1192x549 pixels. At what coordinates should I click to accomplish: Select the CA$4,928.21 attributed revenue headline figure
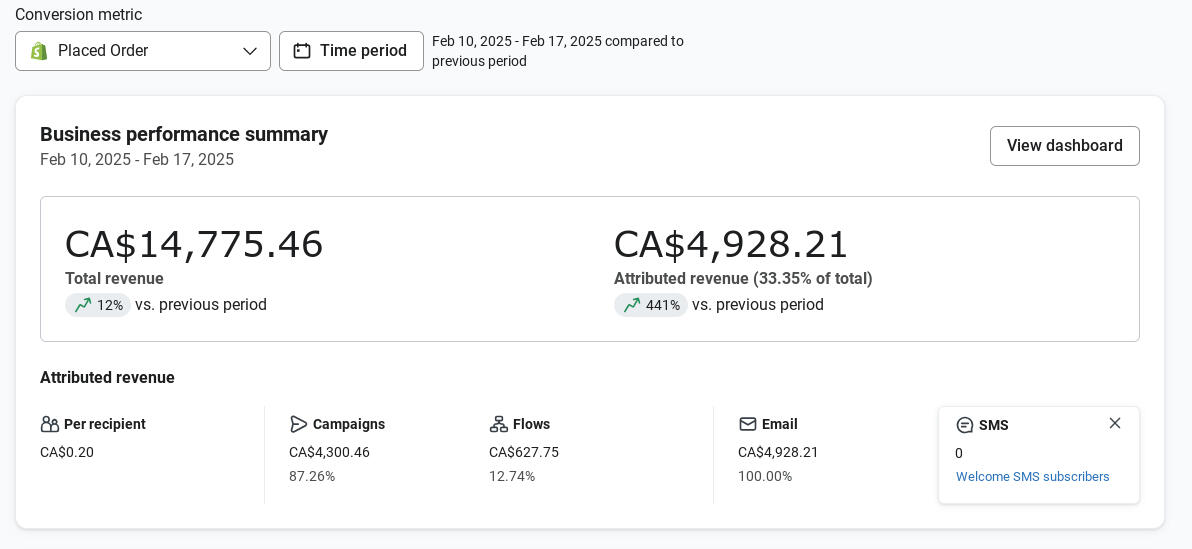pos(731,244)
